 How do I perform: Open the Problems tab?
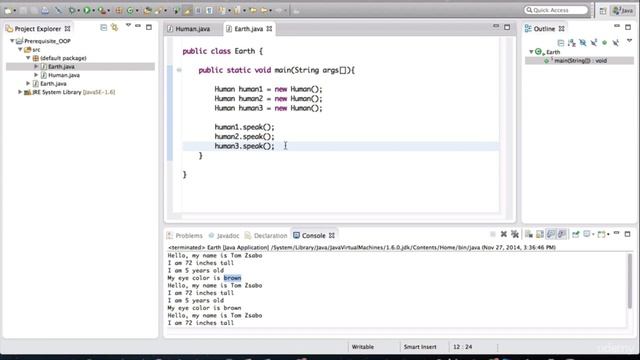point(185,236)
